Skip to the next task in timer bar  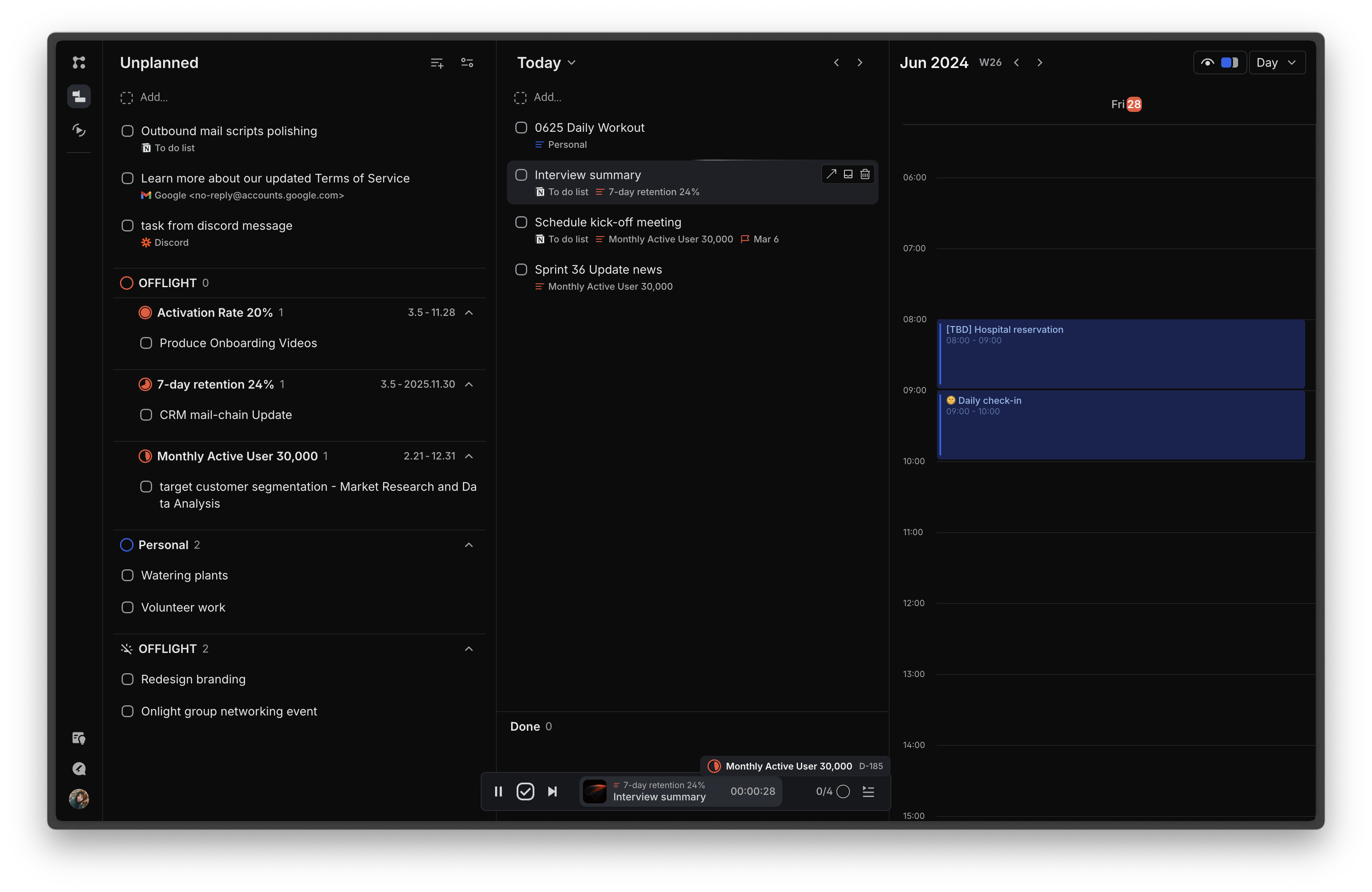click(552, 791)
